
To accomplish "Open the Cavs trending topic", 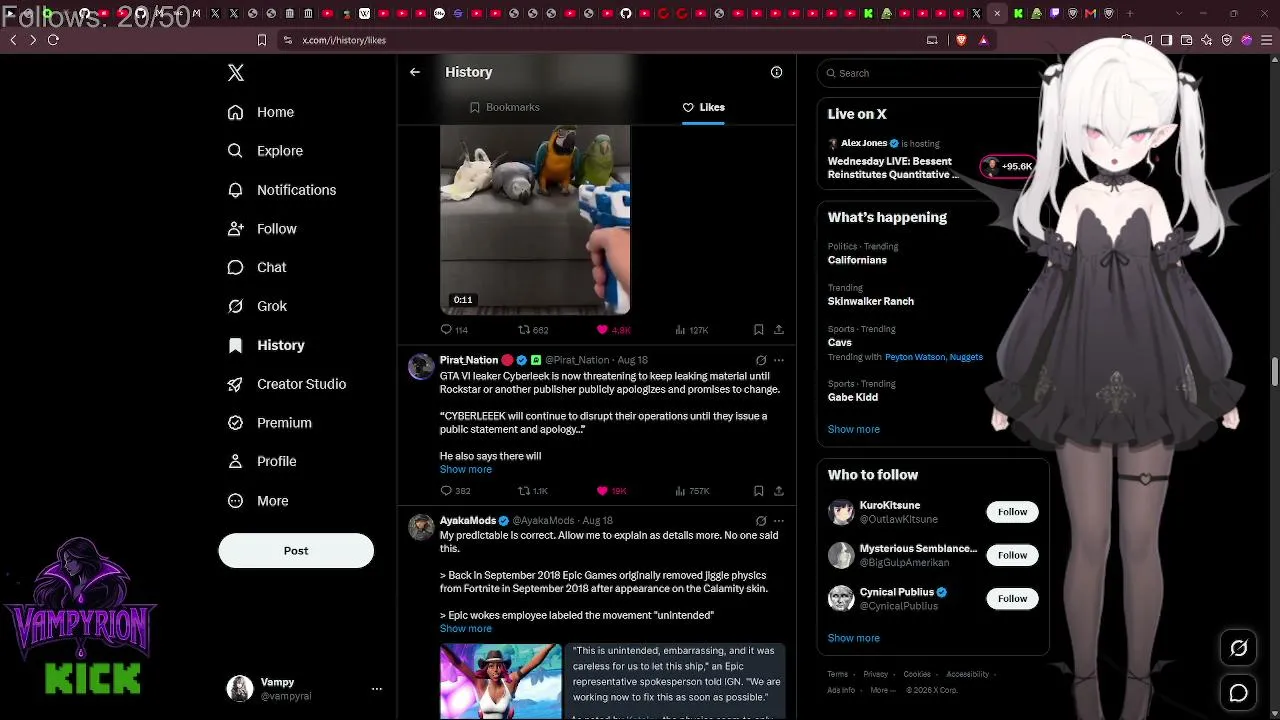I will (x=840, y=342).
